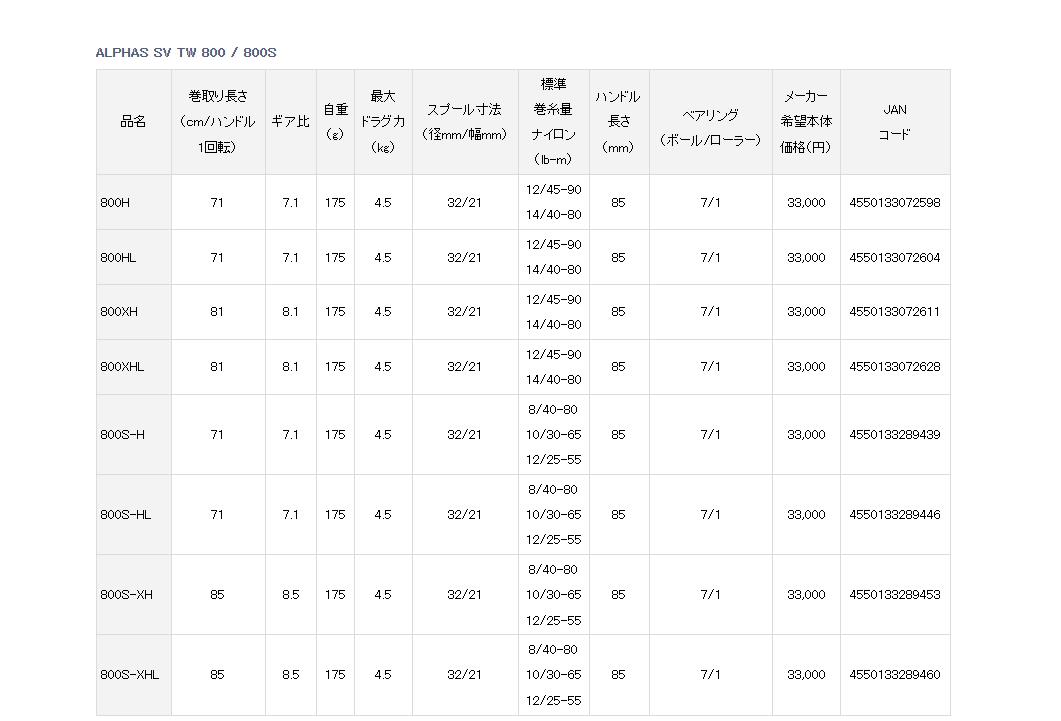
Task: Select the 800S-XHL row label
Action: [129, 675]
